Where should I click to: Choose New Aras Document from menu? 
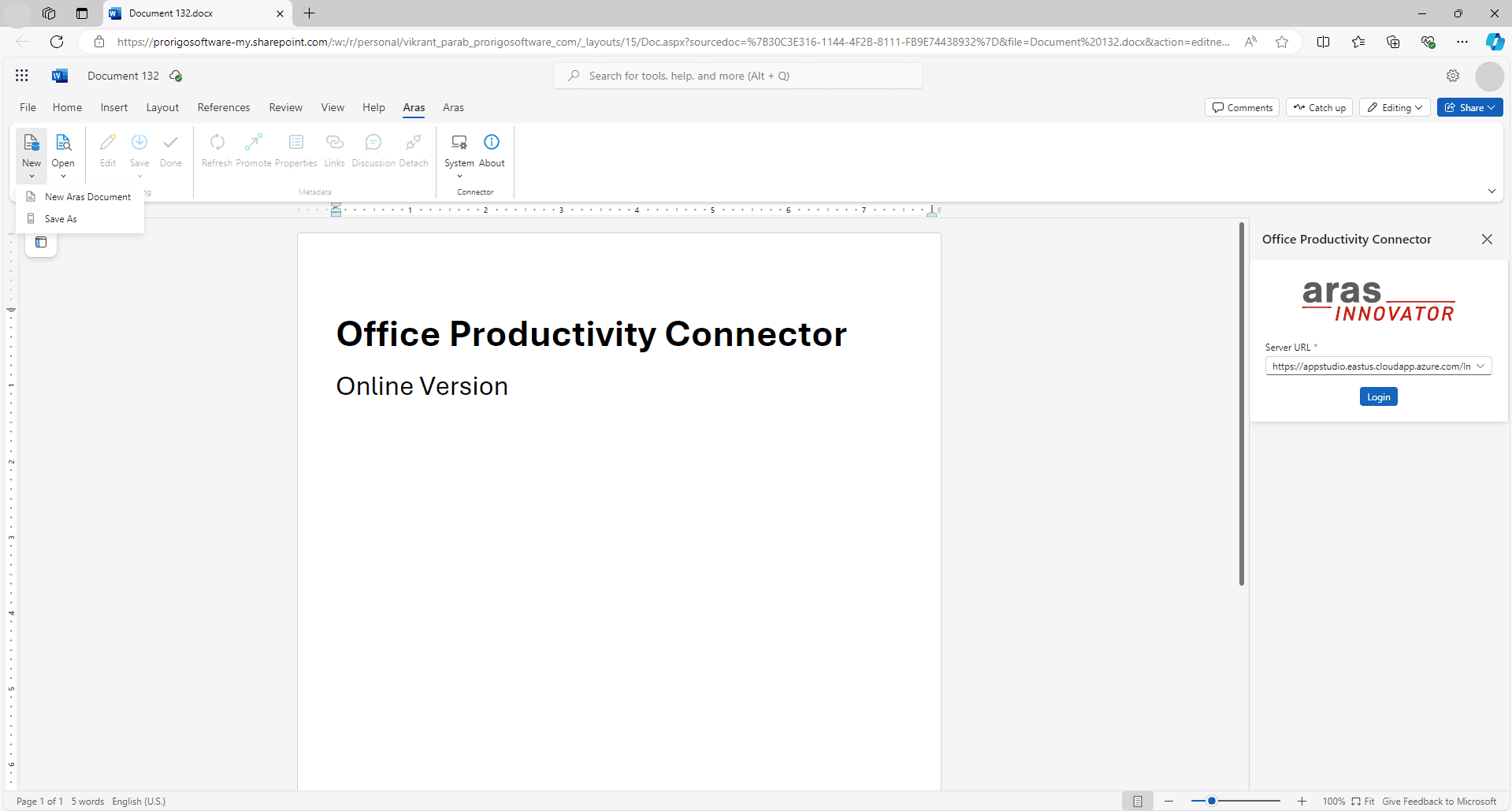(79, 197)
